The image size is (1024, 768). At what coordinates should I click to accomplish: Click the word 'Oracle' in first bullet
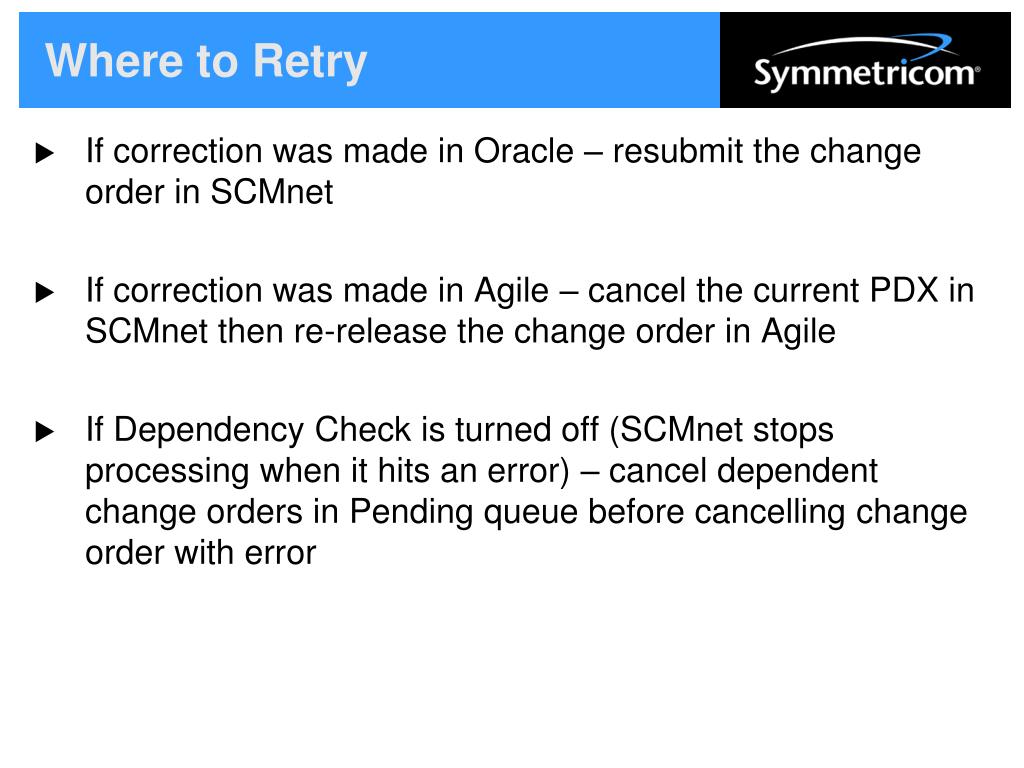(523, 152)
